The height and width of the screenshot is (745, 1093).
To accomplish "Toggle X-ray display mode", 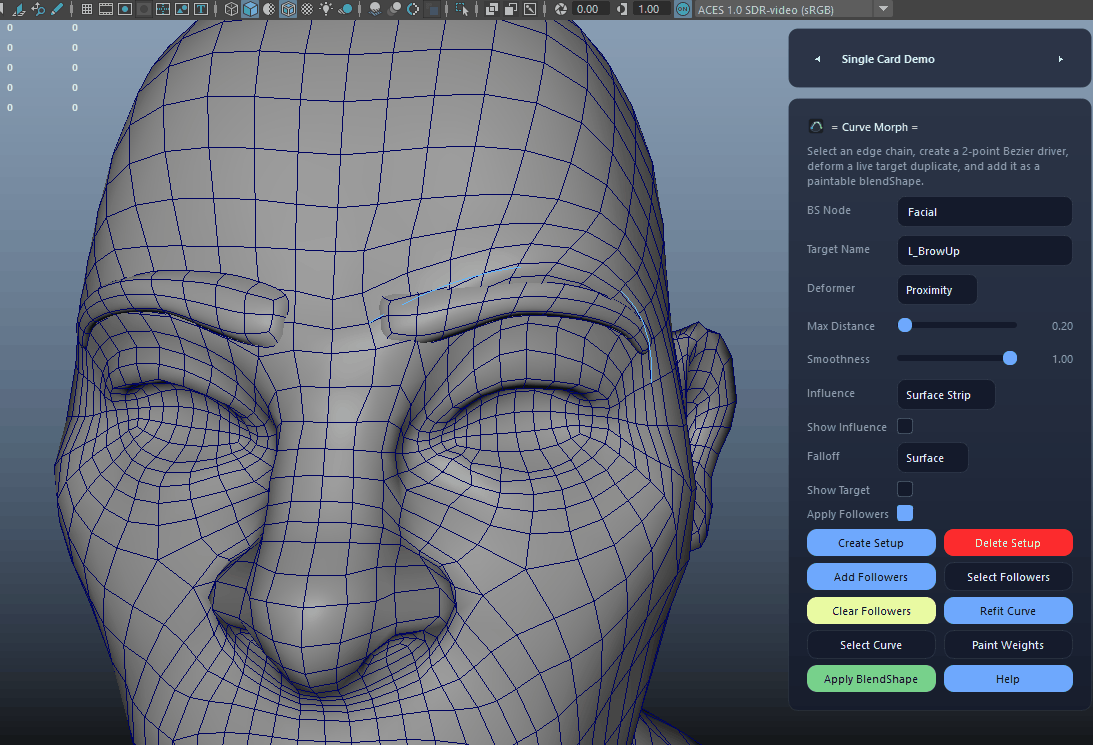I will click(x=492, y=9).
